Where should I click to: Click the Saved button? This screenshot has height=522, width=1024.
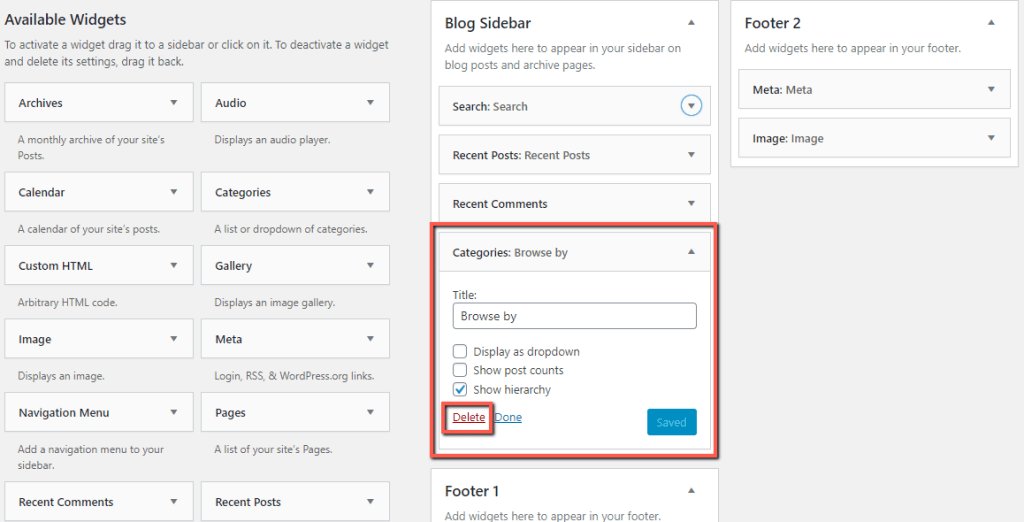point(671,422)
